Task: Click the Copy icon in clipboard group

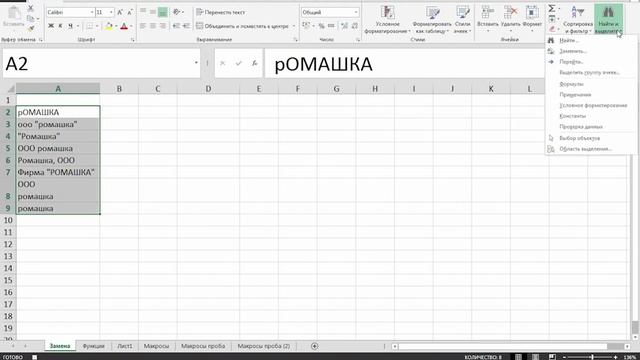Action: point(31,18)
